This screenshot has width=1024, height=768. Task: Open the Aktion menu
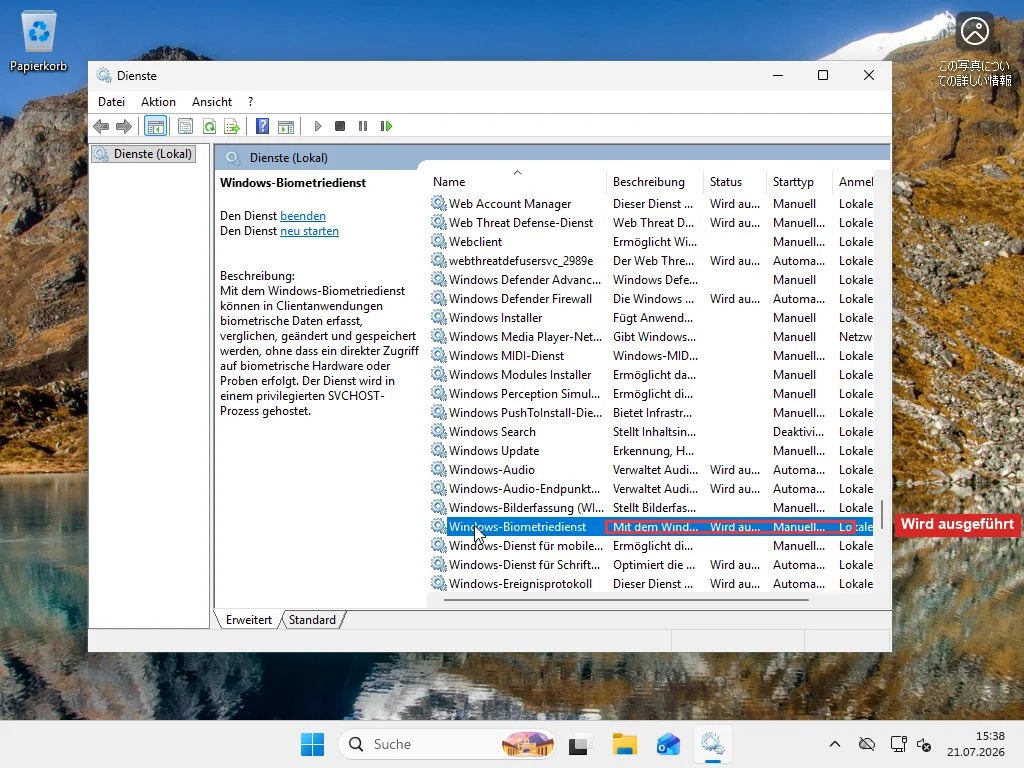click(x=158, y=102)
